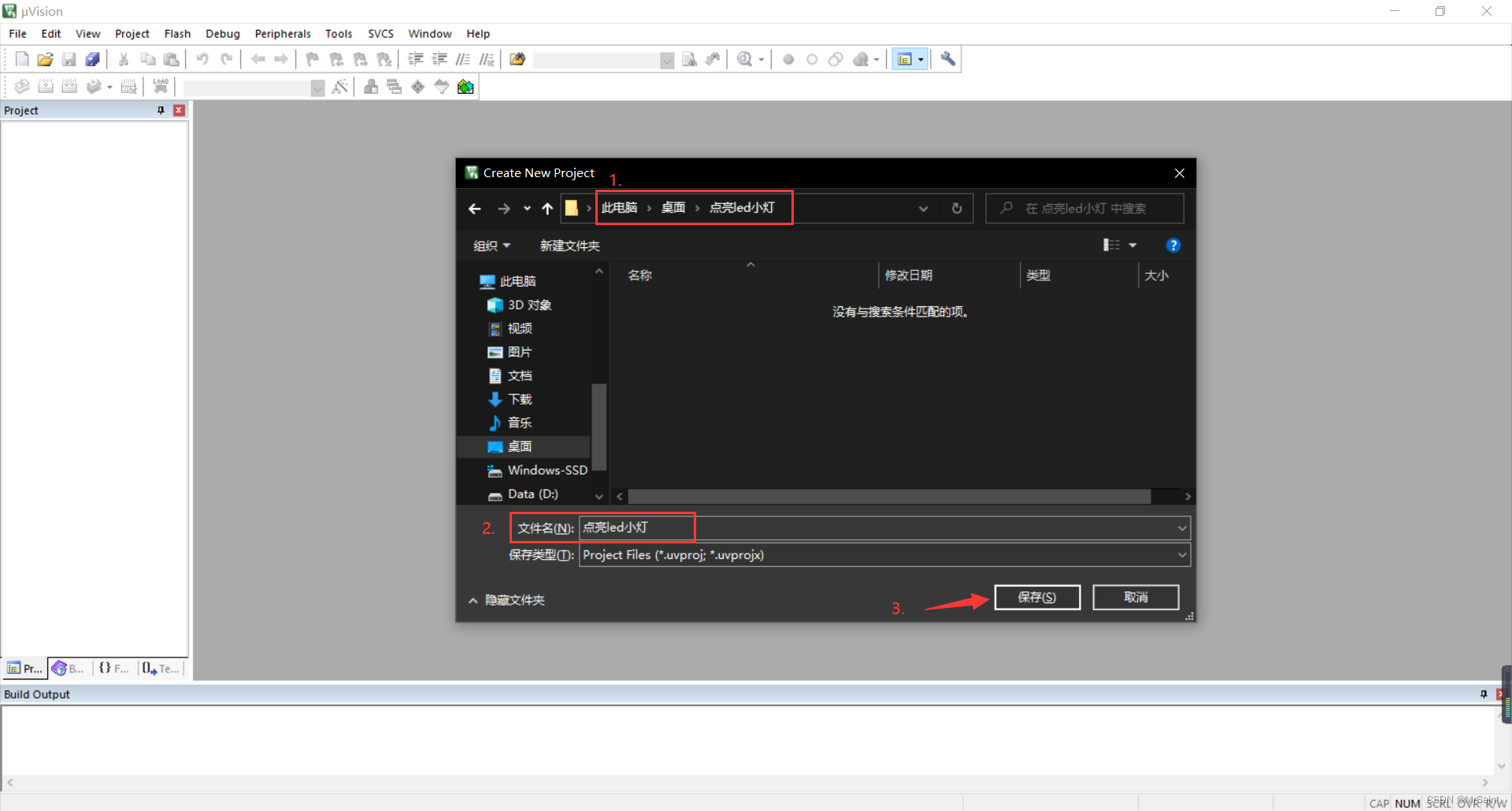The width and height of the screenshot is (1512, 811).
Task: Click the Save All toolbar icon
Action: pyautogui.click(x=92, y=59)
